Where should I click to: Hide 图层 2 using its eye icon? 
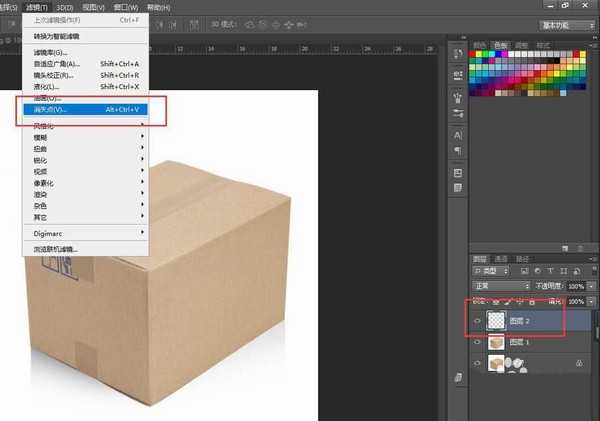(475, 321)
